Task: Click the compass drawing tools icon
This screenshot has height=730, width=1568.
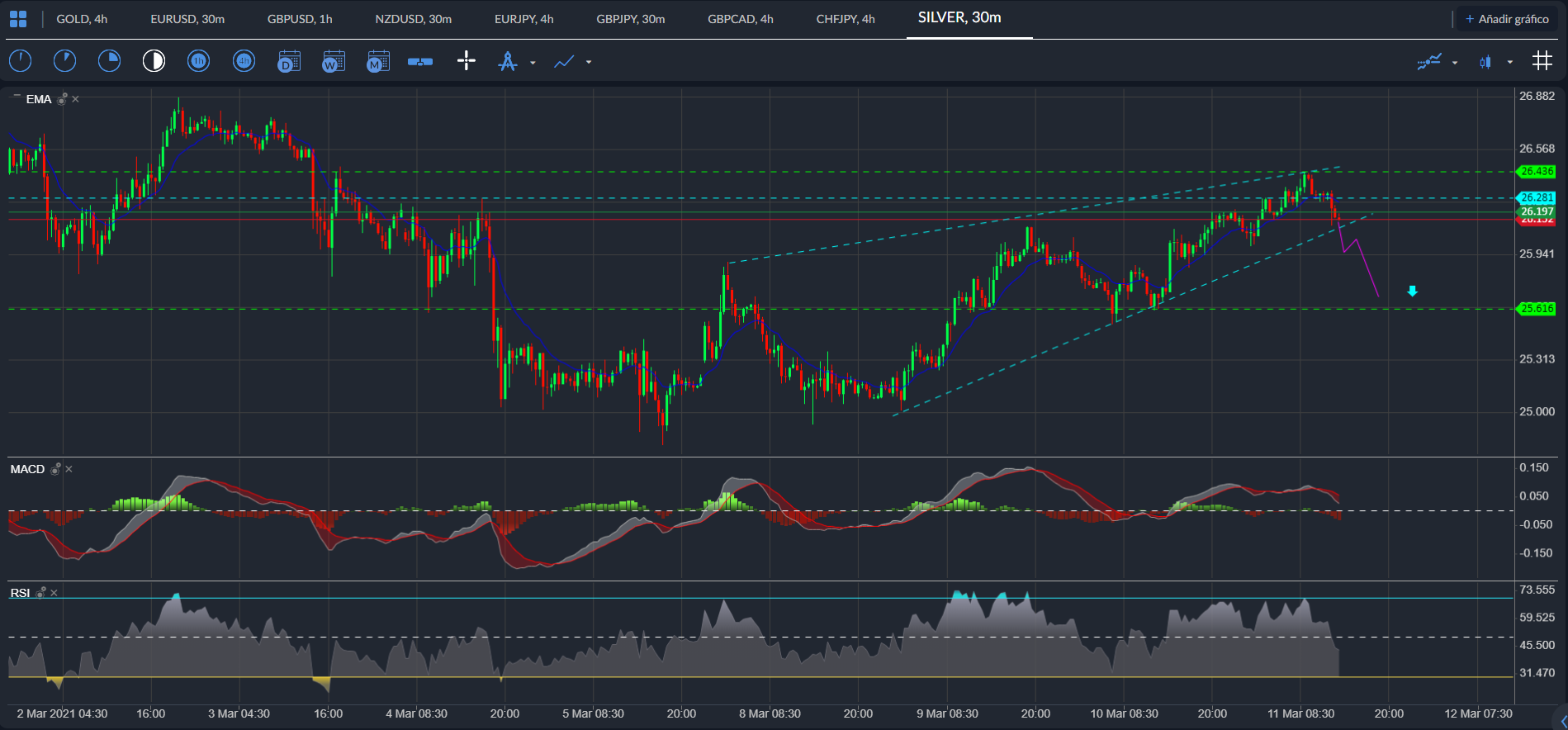Action: click(x=508, y=61)
